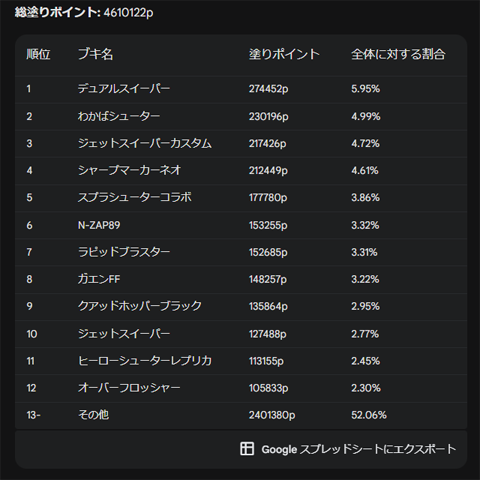Image resolution: width=480 pixels, height=480 pixels.
Task: Select the その他 row label
Action: 93,415
